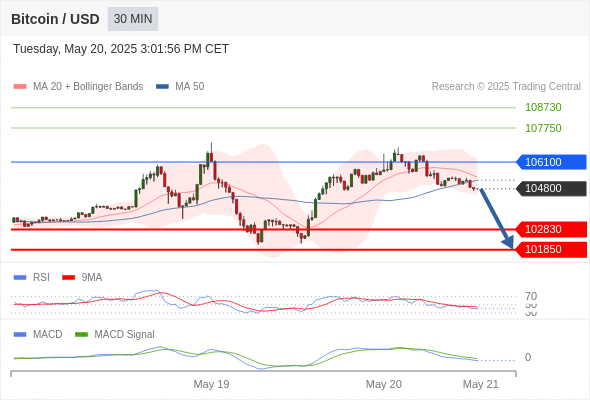Click the black 104800 current price tag
The image size is (590, 400).
tap(551, 188)
